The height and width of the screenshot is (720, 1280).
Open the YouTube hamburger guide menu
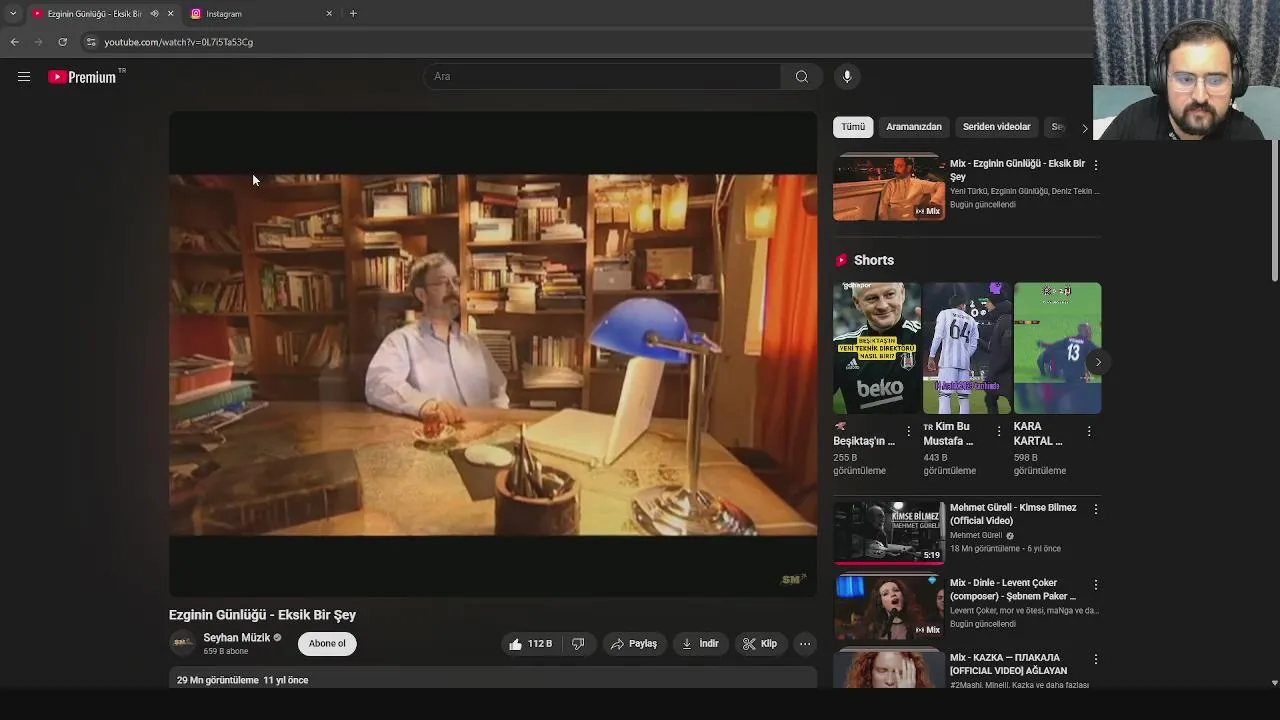24,77
